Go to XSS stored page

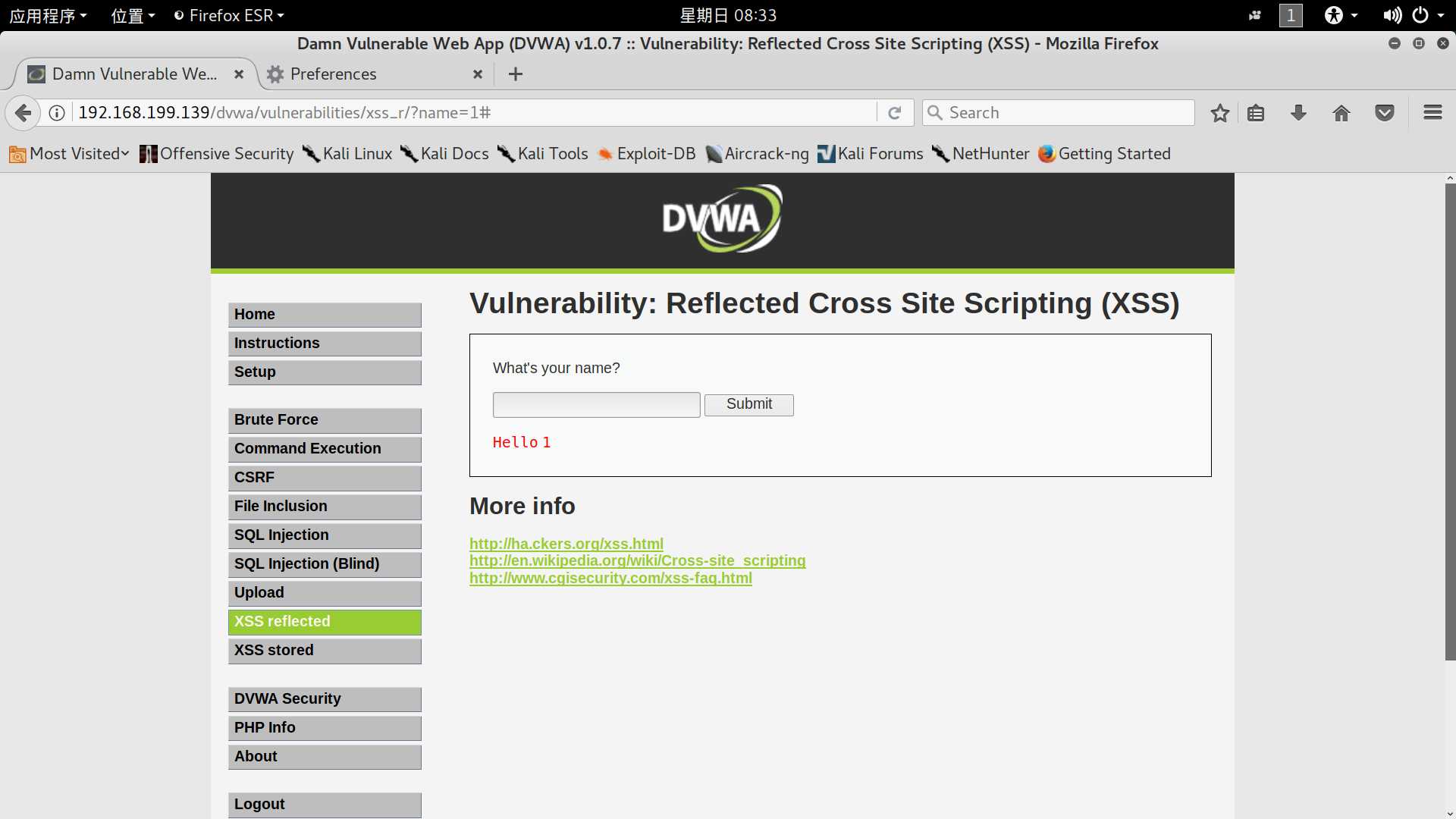(x=325, y=651)
